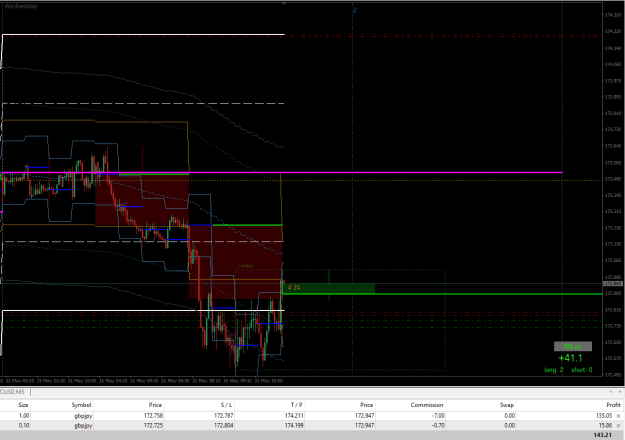Sort by Swap column header
This screenshot has height=440, width=625.
click(x=507, y=405)
